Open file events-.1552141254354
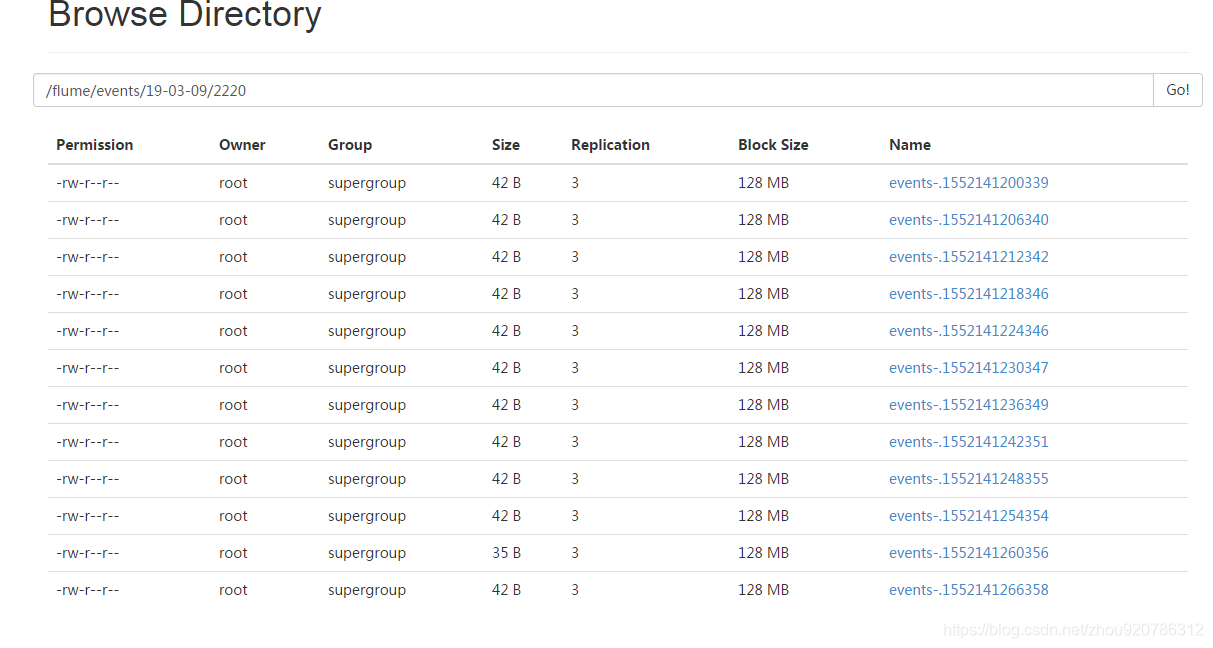The image size is (1213, 648). click(x=969, y=516)
